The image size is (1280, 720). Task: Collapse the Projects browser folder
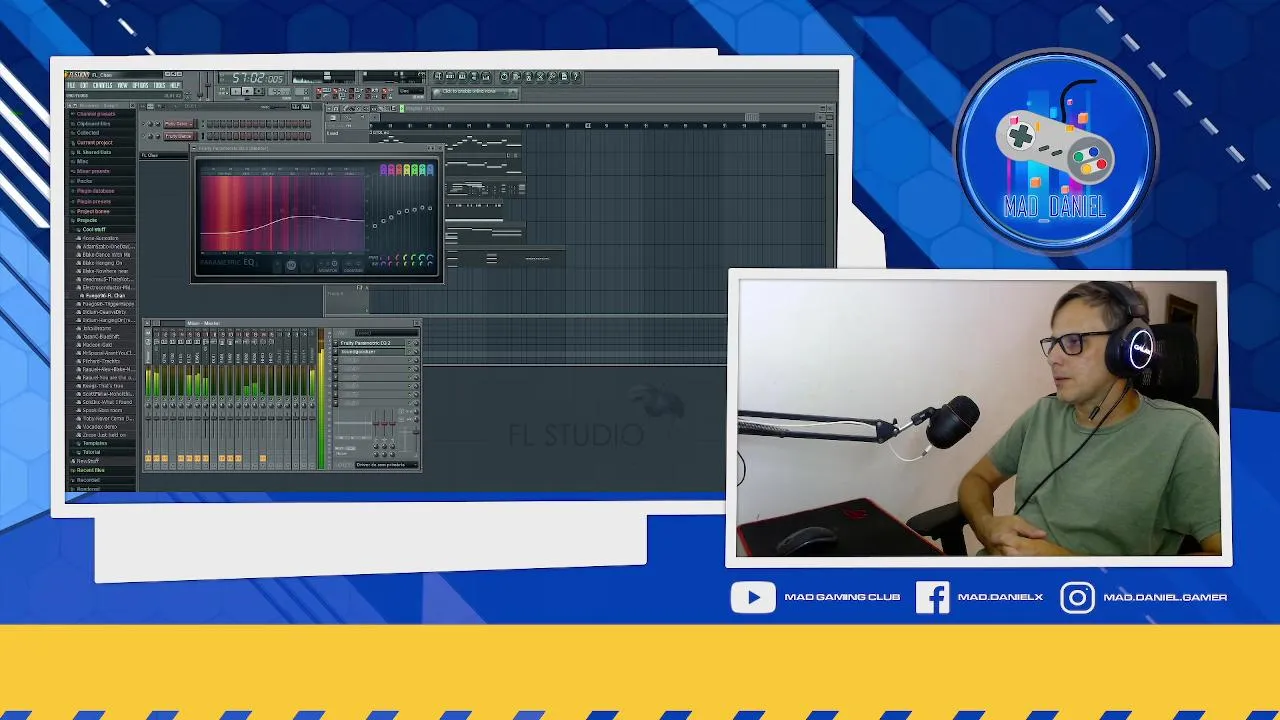pyautogui.click(x=87, y=220)
